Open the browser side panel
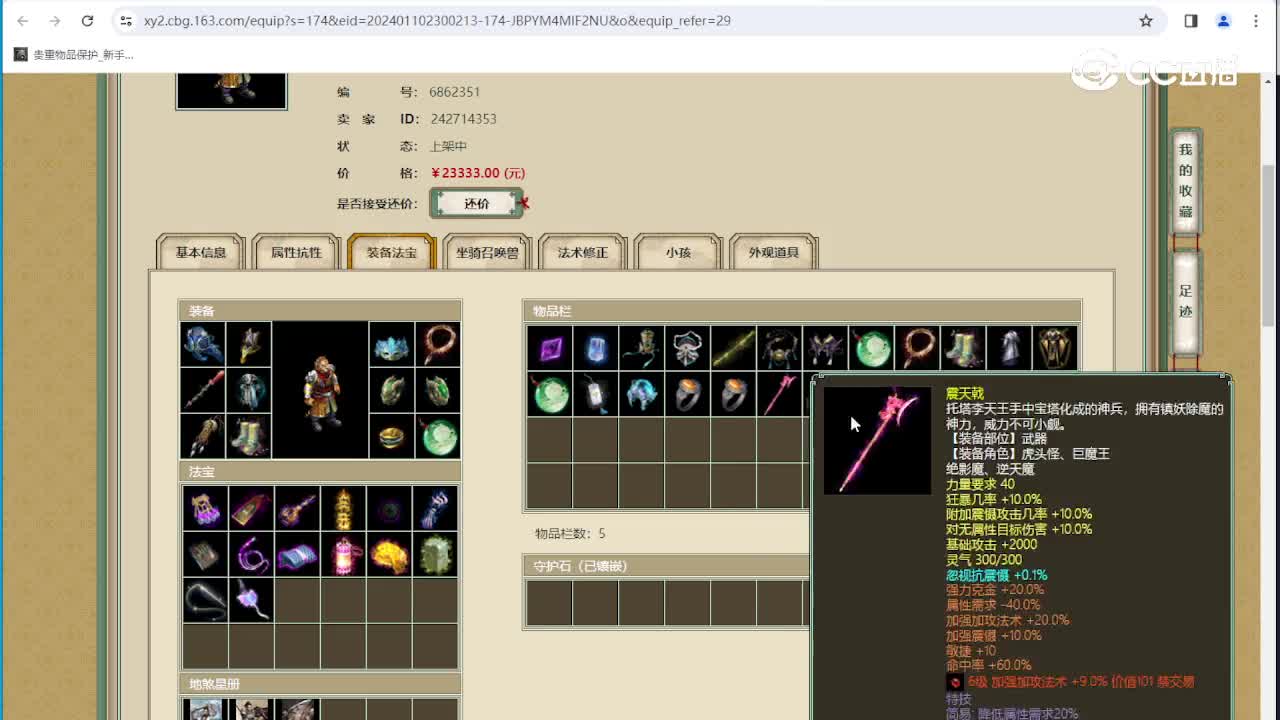The image size is (1280, 720). [1191, 20]
